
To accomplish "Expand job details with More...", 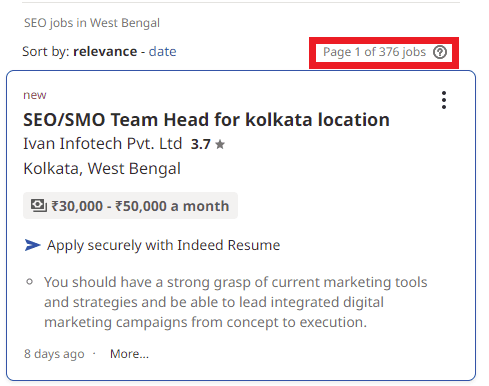I will (x=129, y=354).
